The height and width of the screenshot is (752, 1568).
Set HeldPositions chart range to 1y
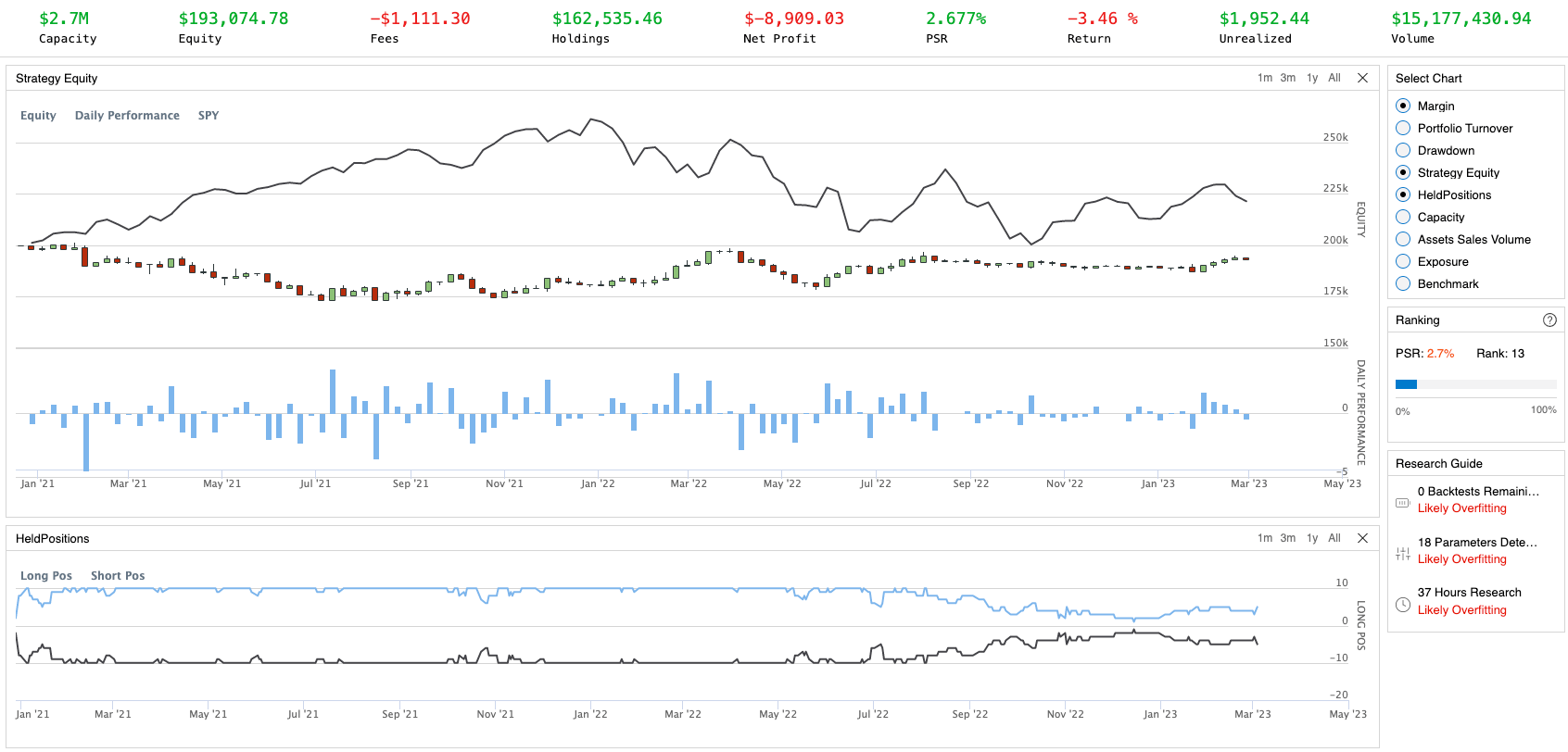coord(1312,538)
